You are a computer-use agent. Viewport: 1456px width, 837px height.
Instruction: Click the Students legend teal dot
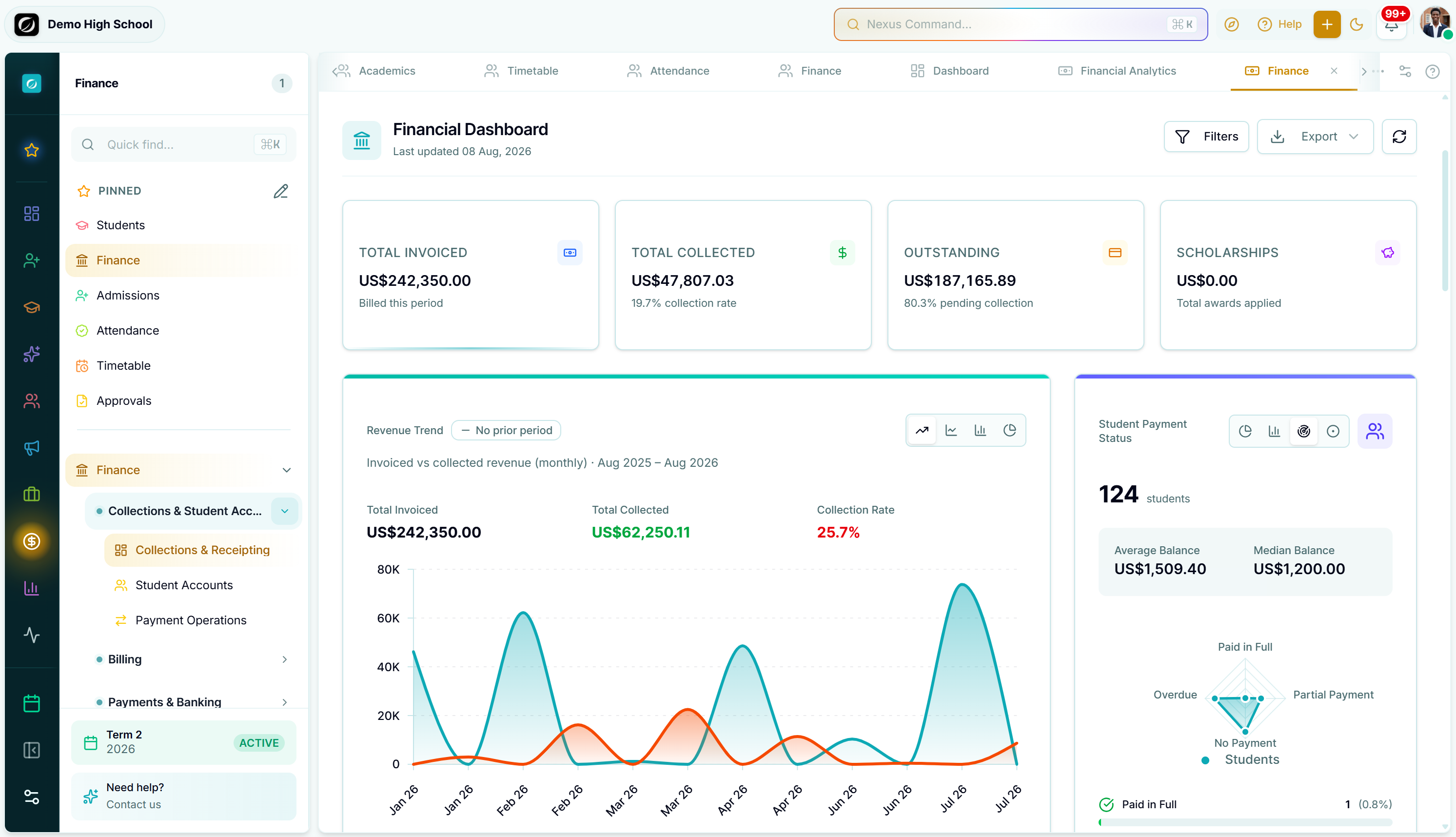pyautogui.click(x=1205, y=759)
